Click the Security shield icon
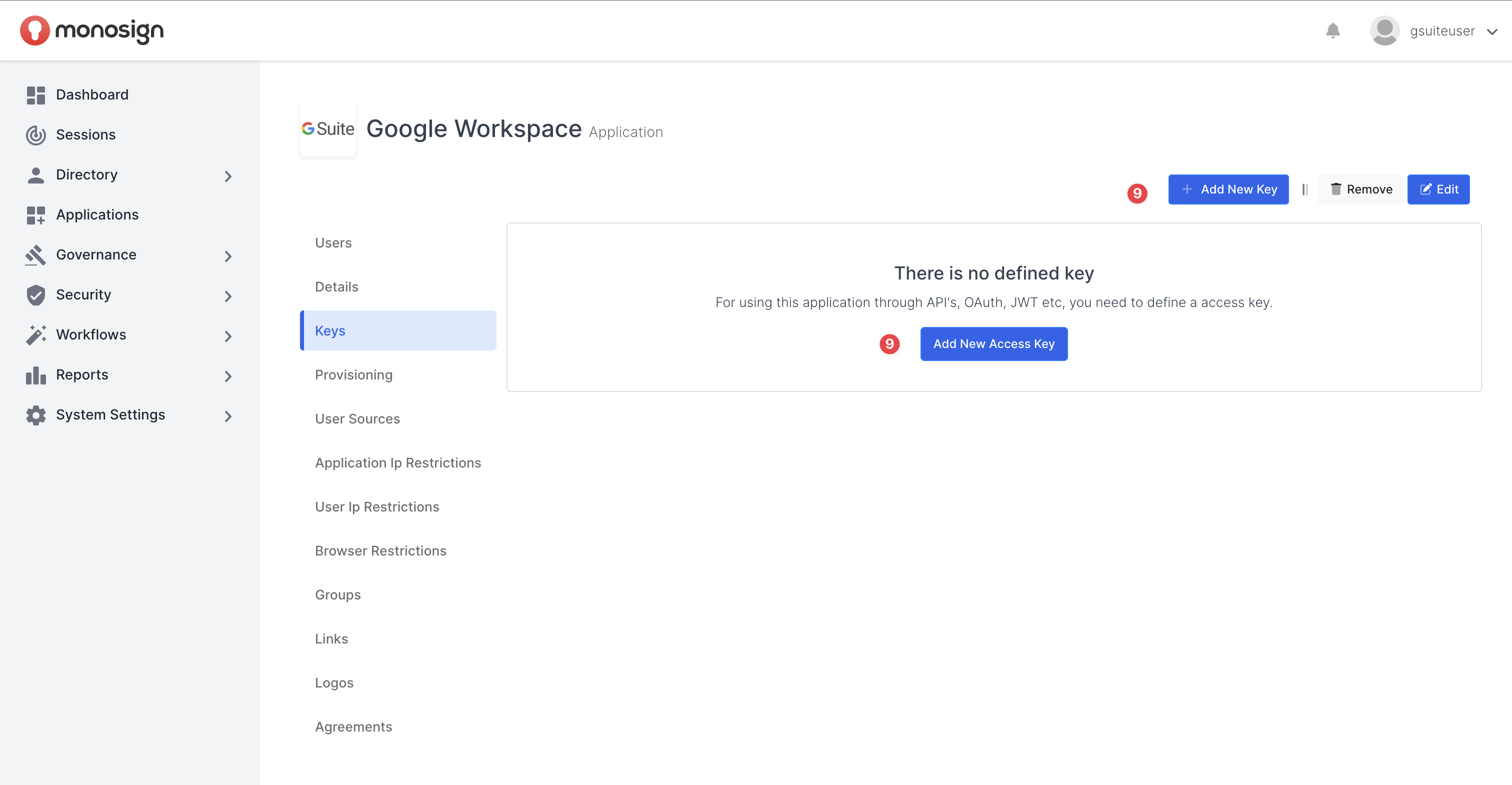 36,294
